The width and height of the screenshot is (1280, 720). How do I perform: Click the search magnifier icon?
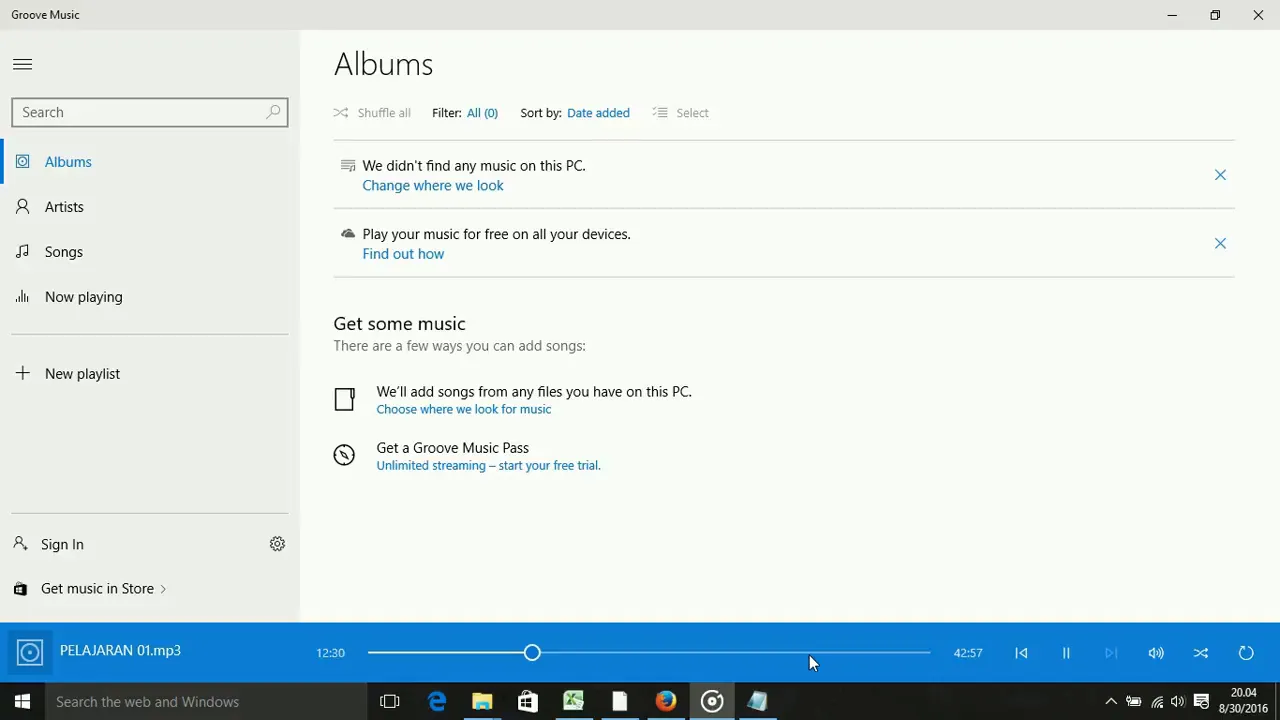273,112
